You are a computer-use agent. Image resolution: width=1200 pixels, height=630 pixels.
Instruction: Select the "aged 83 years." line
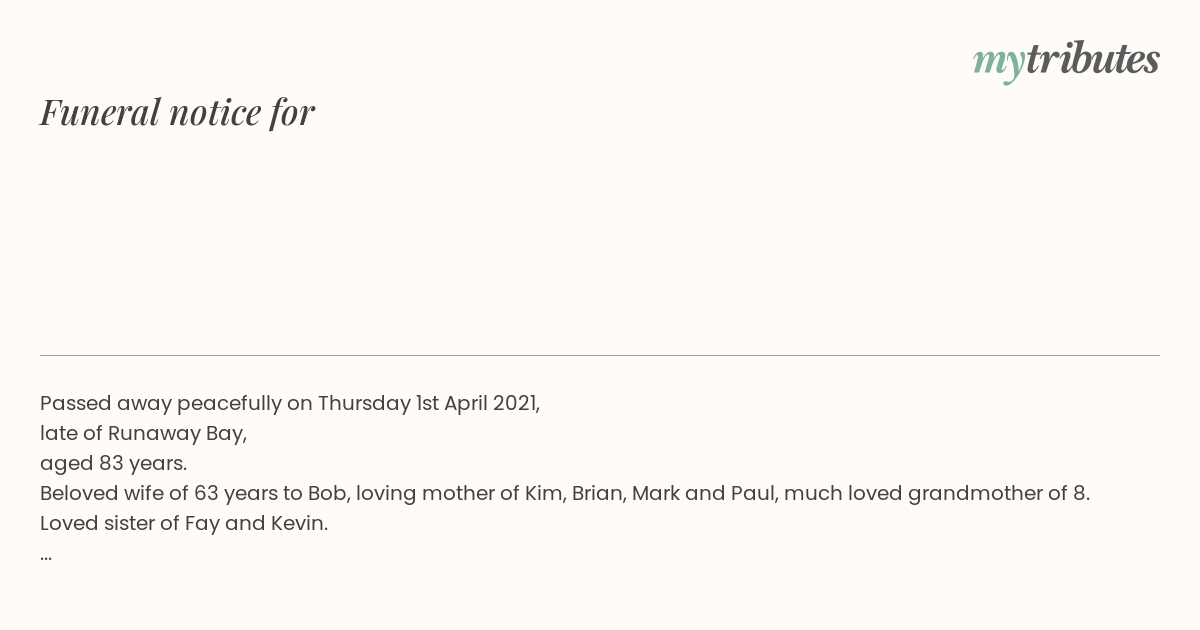114,463
